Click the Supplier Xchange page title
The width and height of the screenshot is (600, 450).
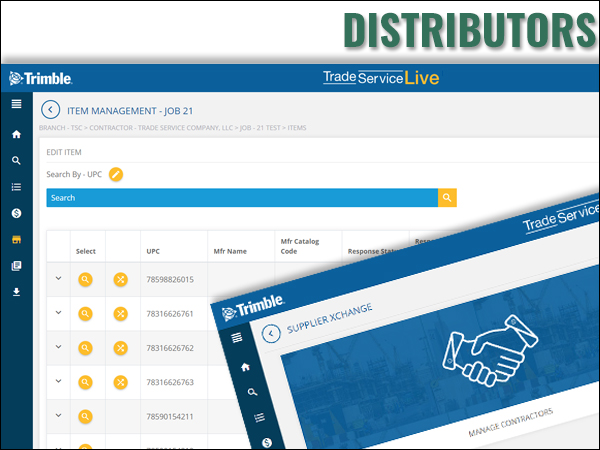click(x=329, y=318)
